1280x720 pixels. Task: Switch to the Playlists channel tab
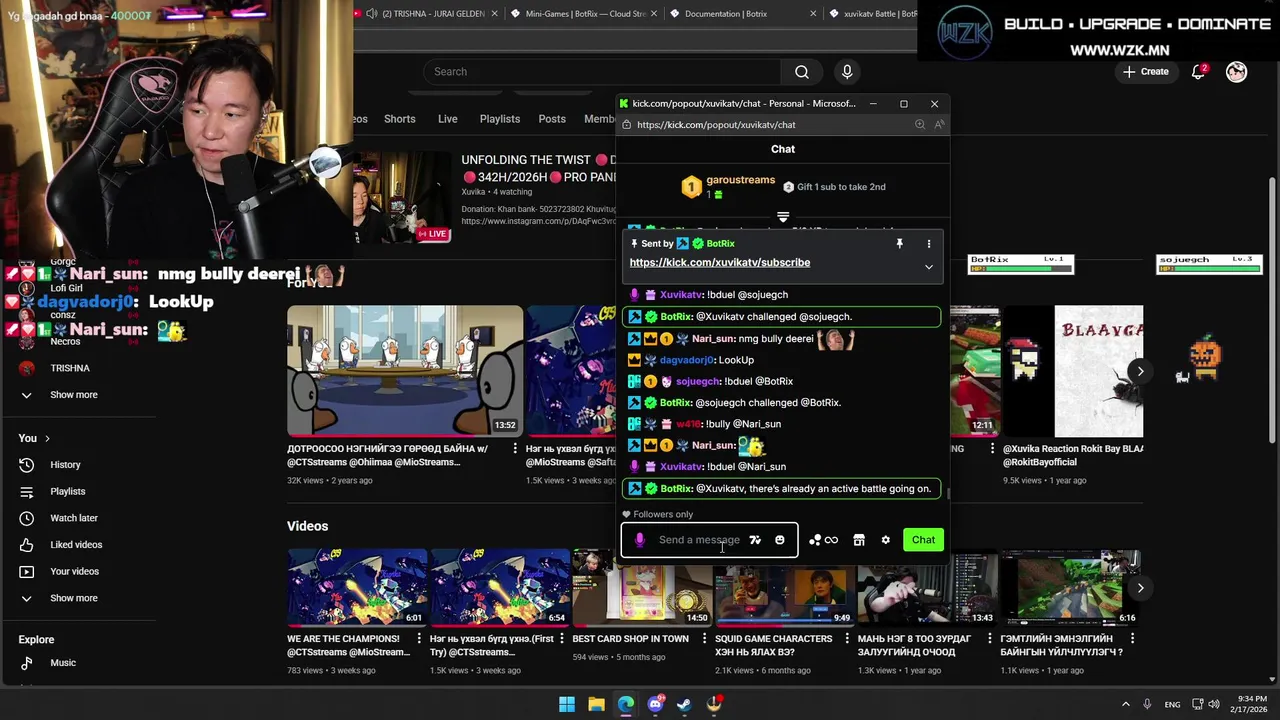click(x=499, y=119)
